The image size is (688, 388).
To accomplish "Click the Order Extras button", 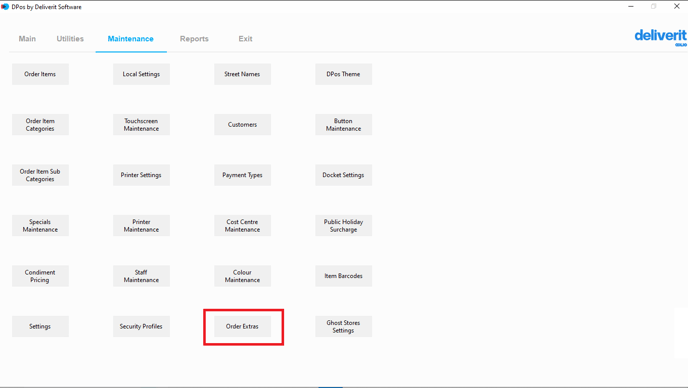I will [242, 327].
